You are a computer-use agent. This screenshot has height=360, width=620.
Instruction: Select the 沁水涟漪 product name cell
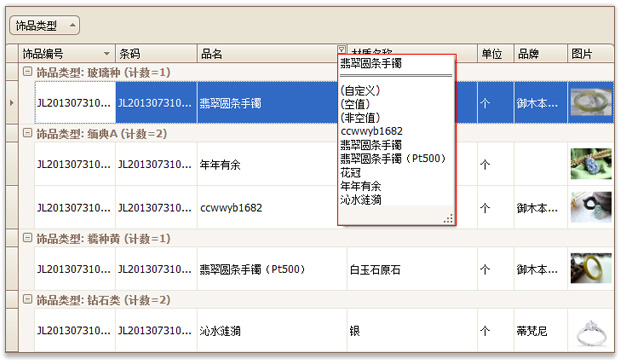(x=272, y=330)
